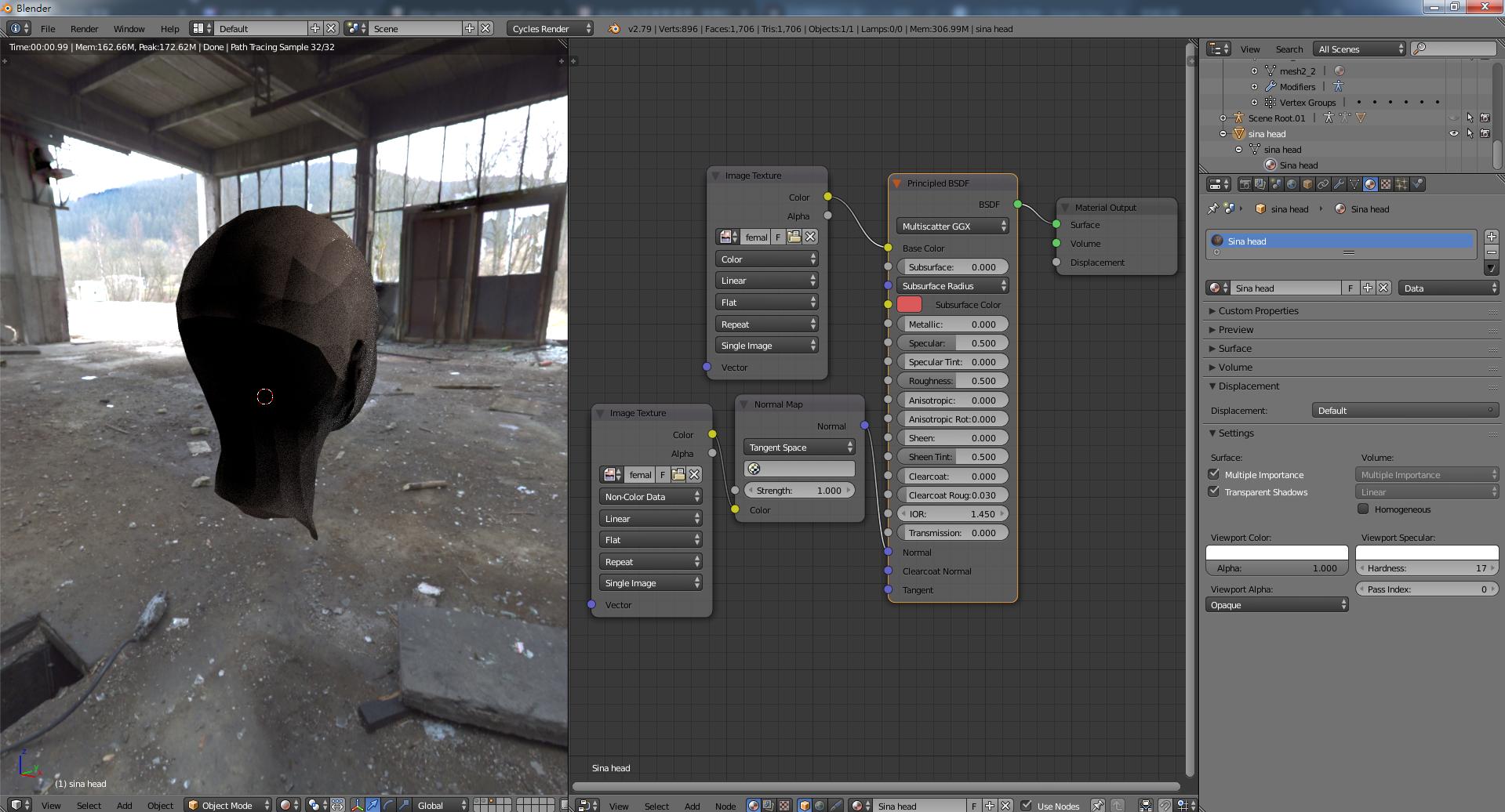Open Viewport Alpha Opaque dropdown
This screenshot has height=812, width=1505.
(x=1277, y=604)
